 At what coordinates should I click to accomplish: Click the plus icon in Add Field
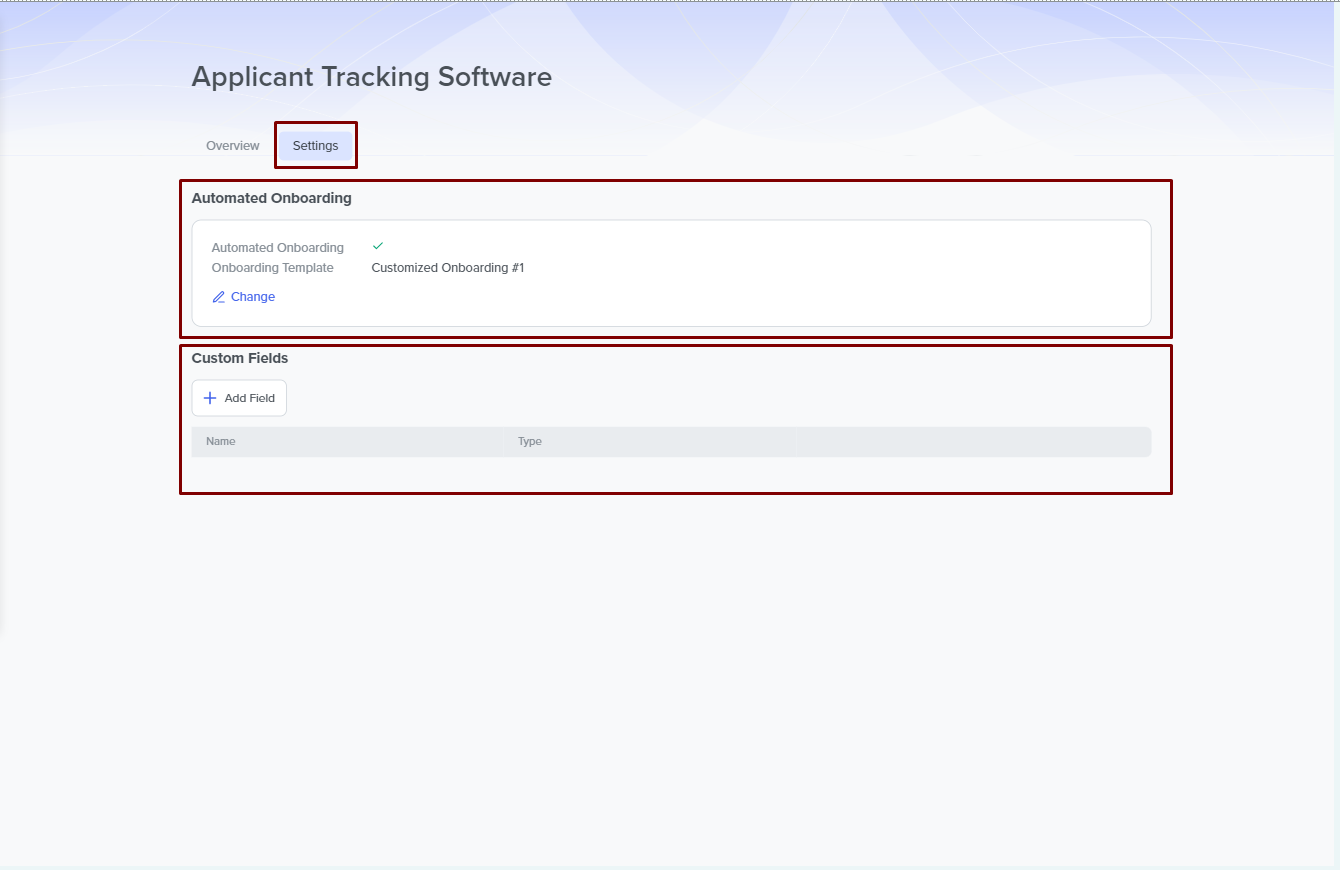pos(210,398)
